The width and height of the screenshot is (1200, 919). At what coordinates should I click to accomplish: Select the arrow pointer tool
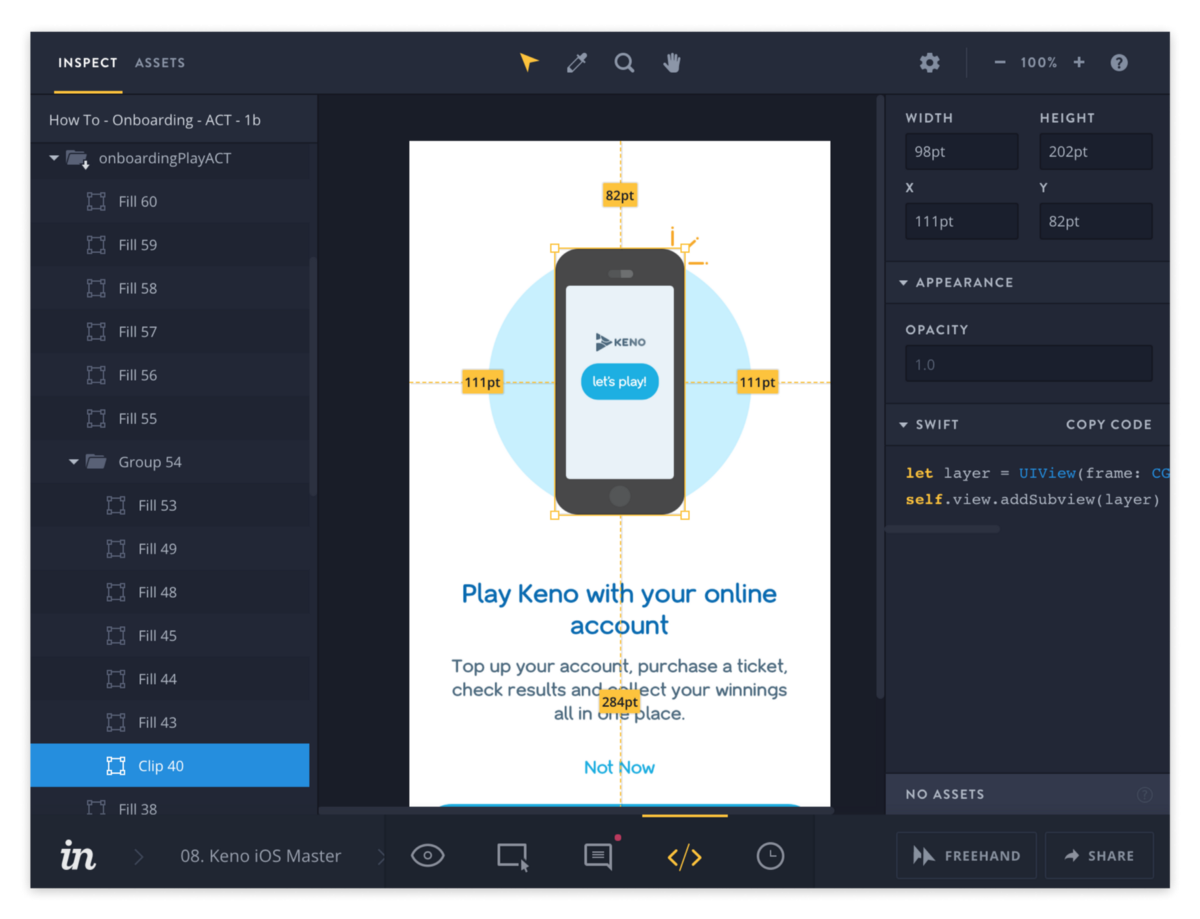click(529, 63)
